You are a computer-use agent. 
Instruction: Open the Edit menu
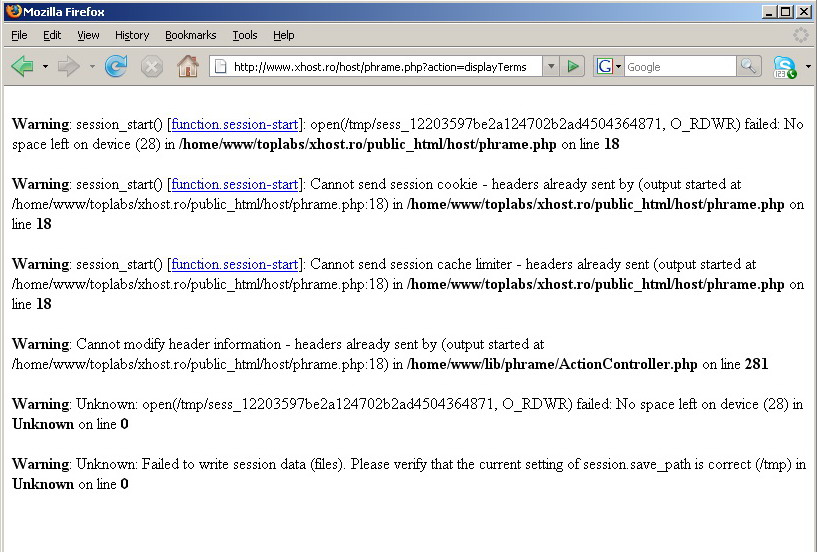tap(52, 35)
